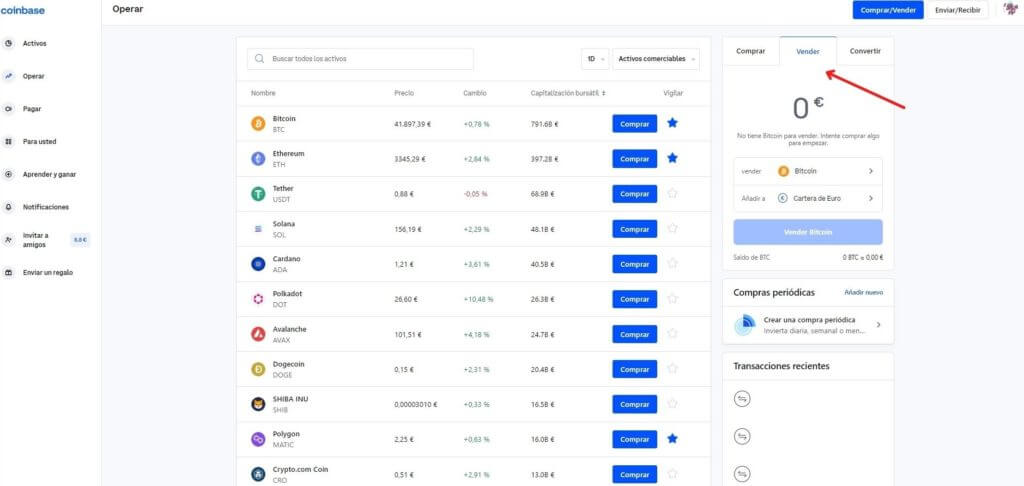Click the Tether coin icon
The height and width of the screenshot is (486, 1024).
pos(259,194)
